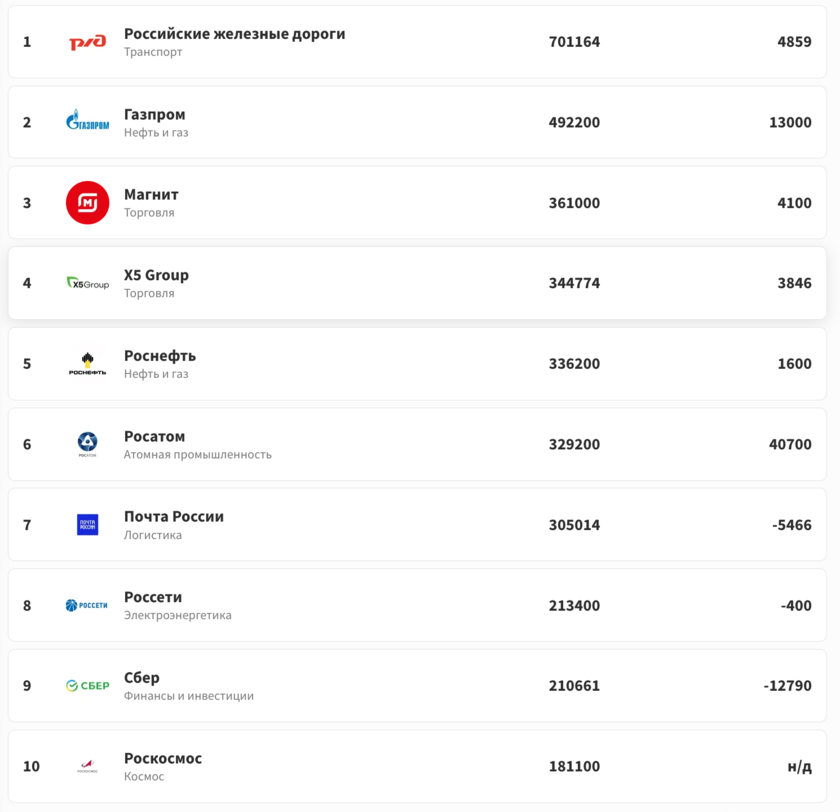
Task: Click the Росатом logo icon
Action: coord(87,444)
